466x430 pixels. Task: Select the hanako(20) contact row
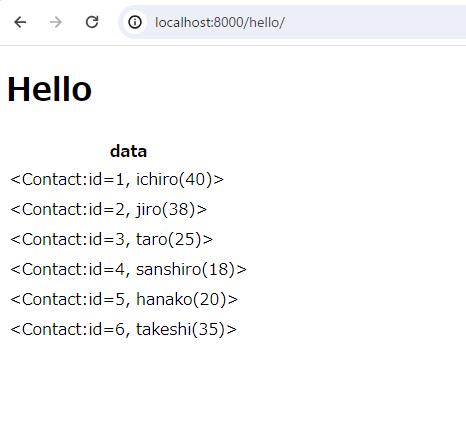click(x=124, y=299)
